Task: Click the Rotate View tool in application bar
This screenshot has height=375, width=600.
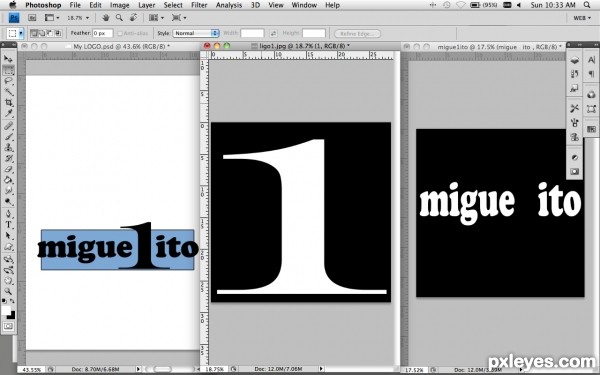Action: [134, 18]
